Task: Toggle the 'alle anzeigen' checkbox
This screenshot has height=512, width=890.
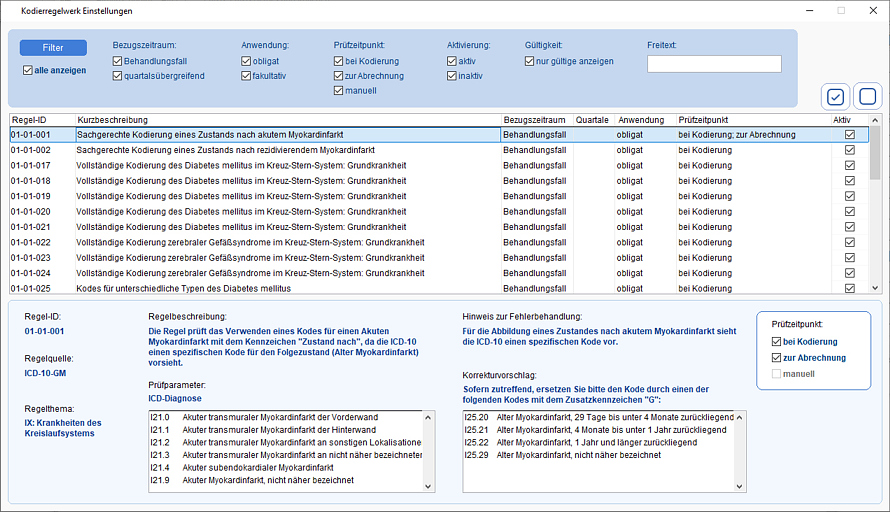Action: click(28, 70)
